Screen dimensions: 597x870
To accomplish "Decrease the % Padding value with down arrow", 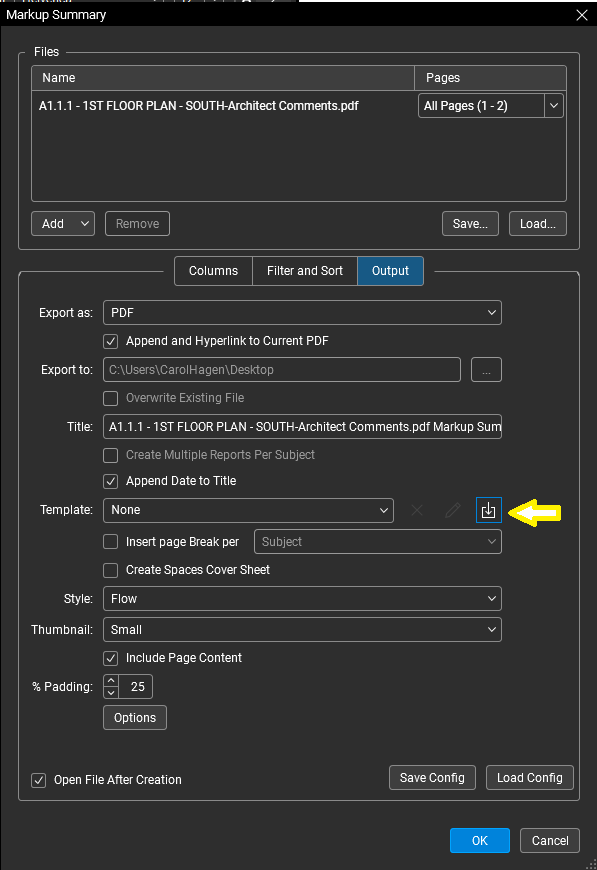I will tap(111, 692).
